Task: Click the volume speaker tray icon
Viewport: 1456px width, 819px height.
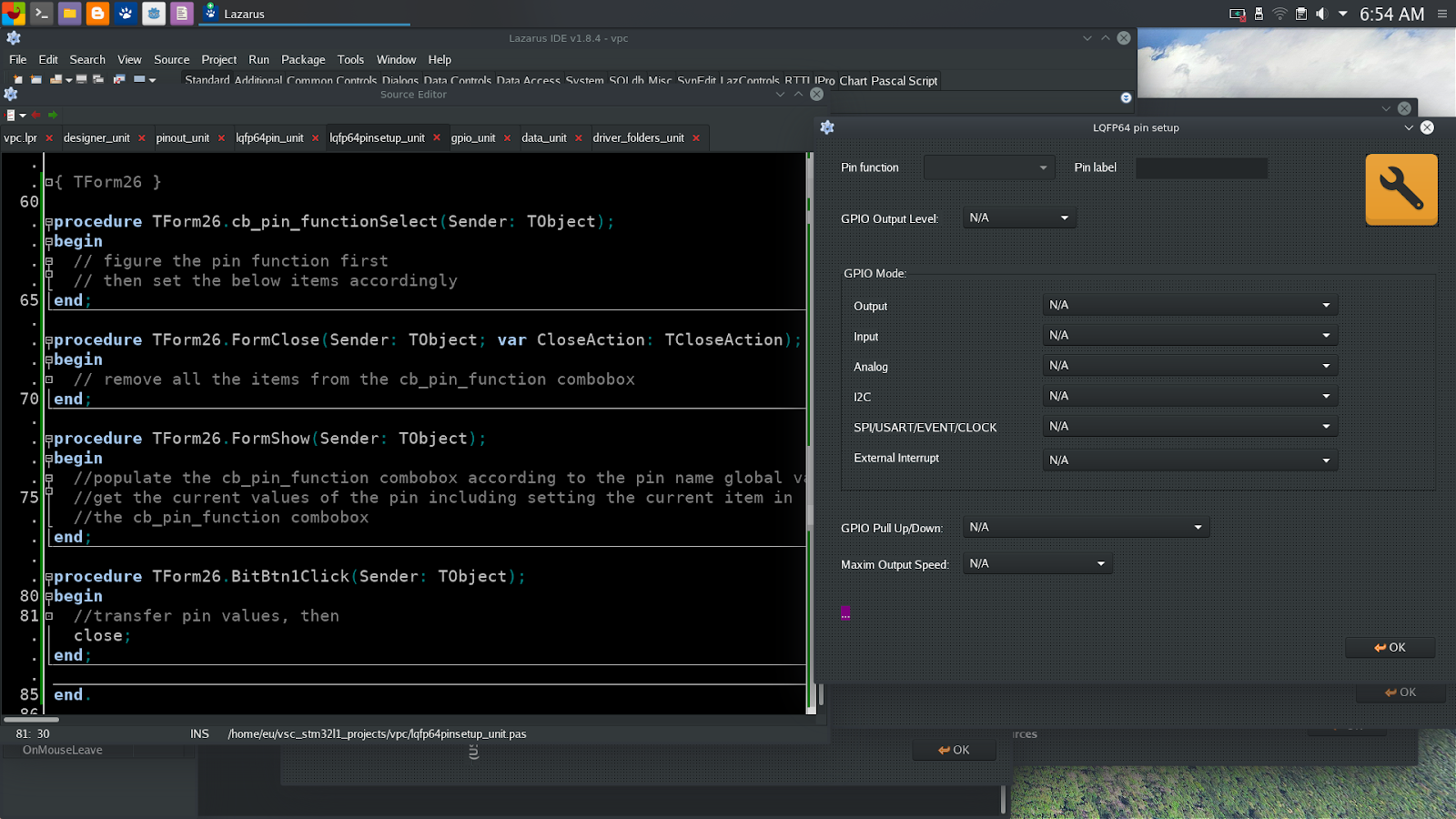Action: click(1321, 14)
